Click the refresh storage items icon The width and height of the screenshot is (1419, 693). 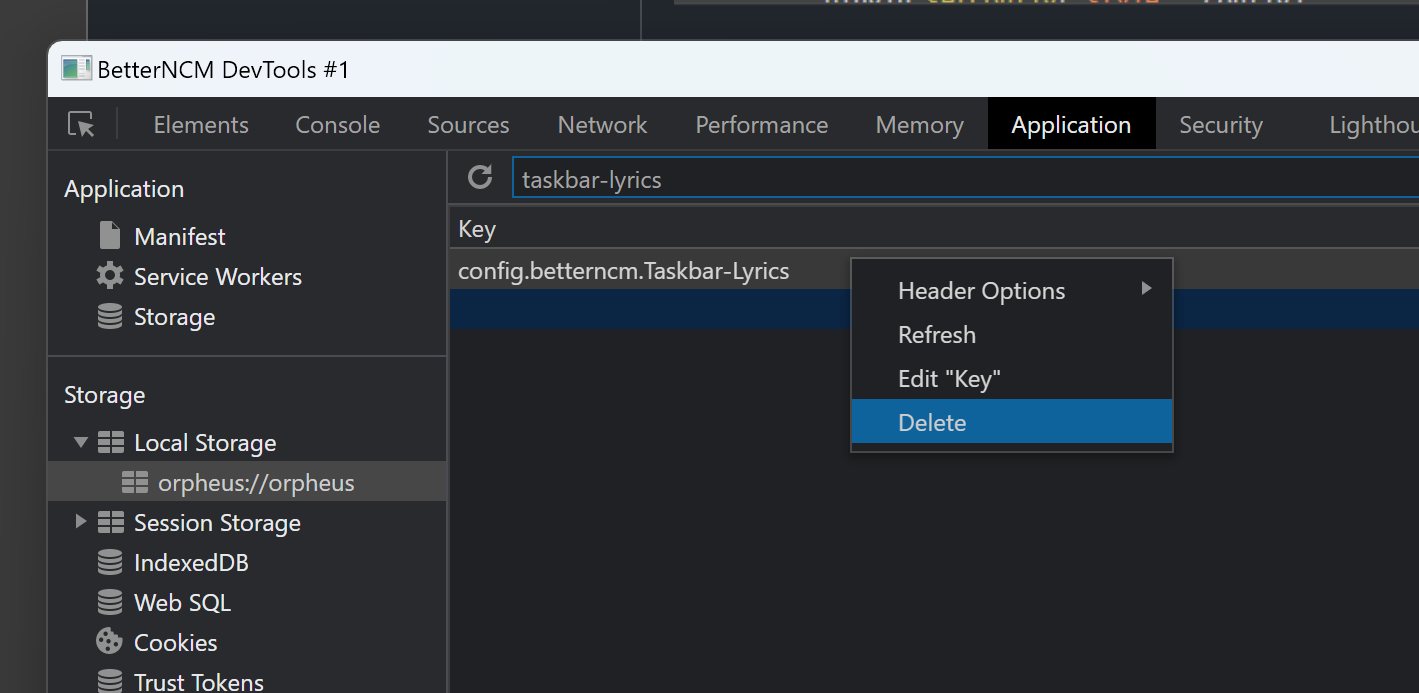coord(480,177)
